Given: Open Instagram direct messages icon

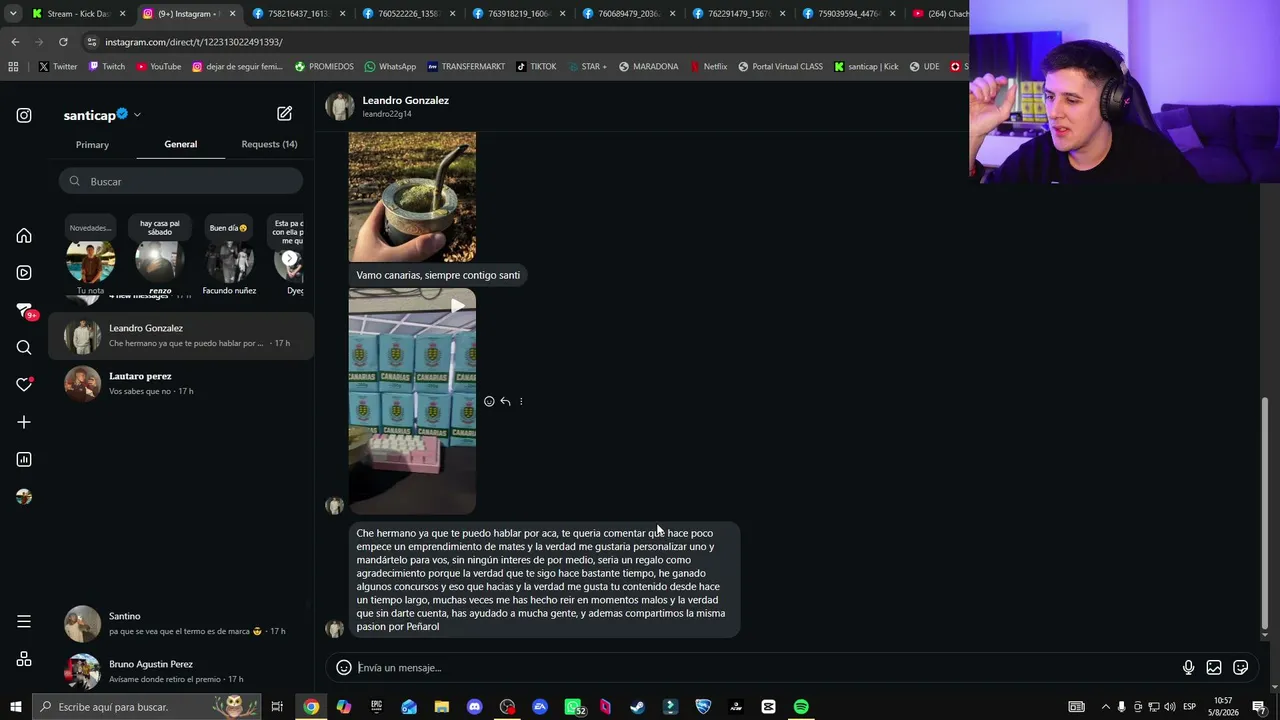Looking at the screenshot, I should pyautogui.click(x=24, y=310).
